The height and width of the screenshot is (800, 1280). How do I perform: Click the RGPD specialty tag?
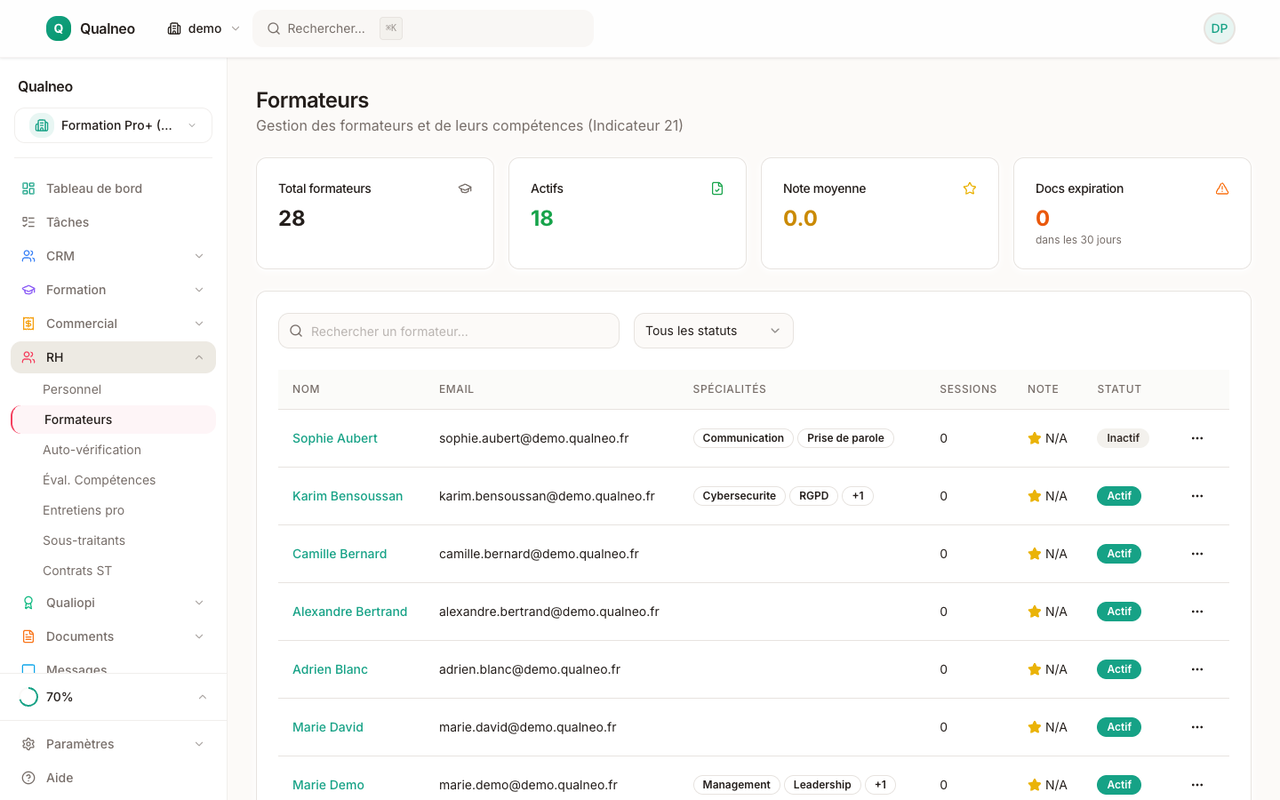click(x=814, y=496)
